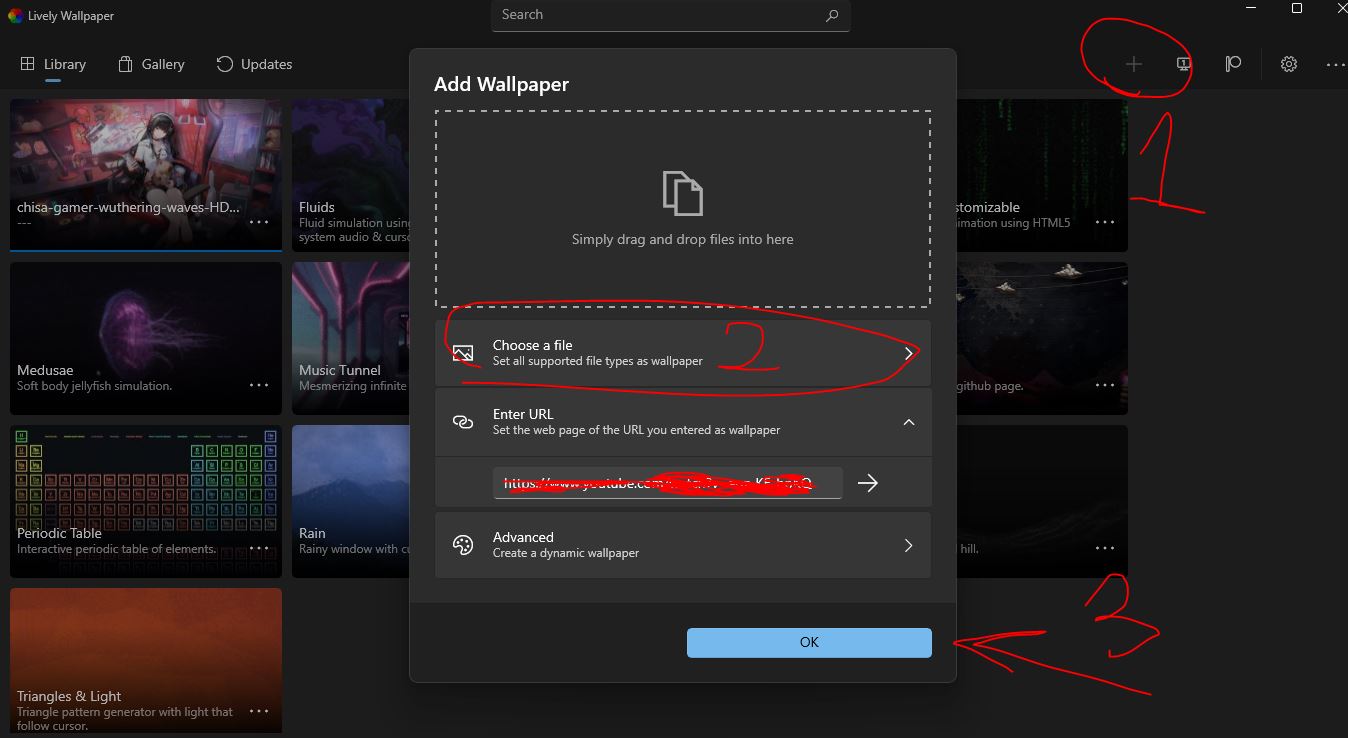
Task: Confirm with the OK button
Action: (809, 643)
